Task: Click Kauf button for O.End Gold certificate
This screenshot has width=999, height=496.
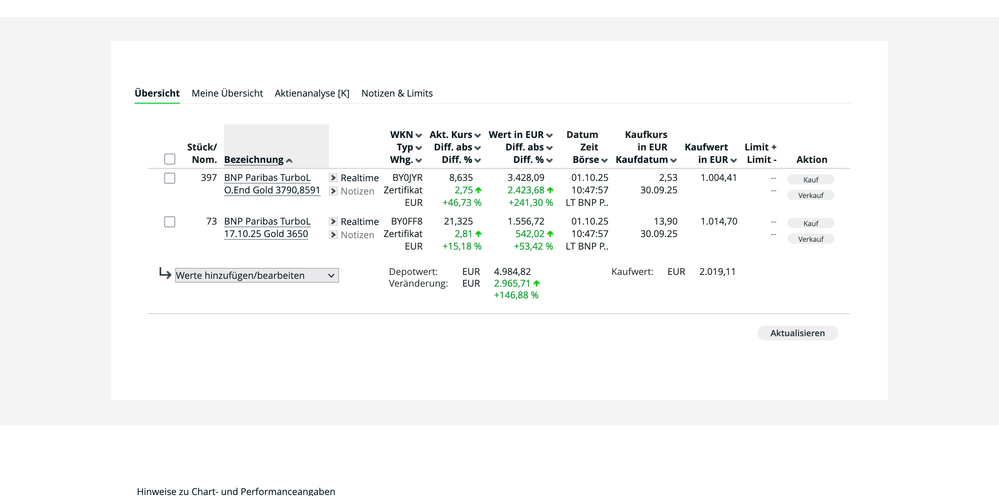Action: (x=810, y=180)
